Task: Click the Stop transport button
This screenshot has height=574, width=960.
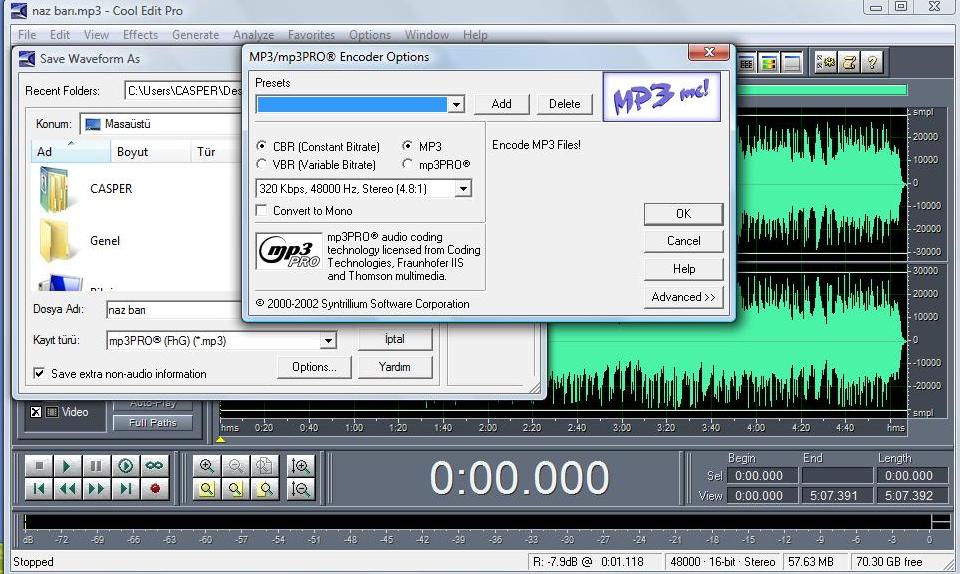Action: click(38, 466)
